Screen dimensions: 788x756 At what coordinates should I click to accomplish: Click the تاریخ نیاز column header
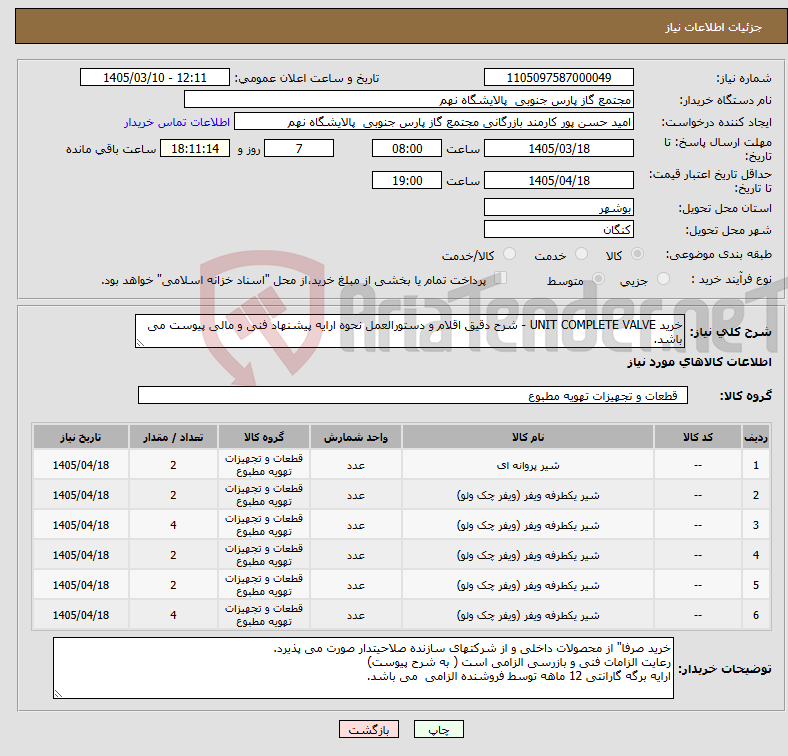81,437
